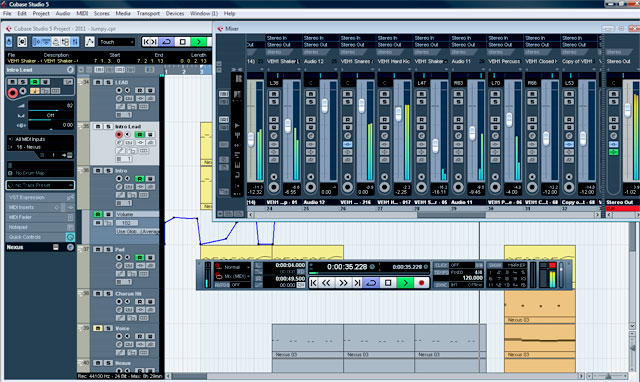Expand the Notepad inspector section

(40, 227)
